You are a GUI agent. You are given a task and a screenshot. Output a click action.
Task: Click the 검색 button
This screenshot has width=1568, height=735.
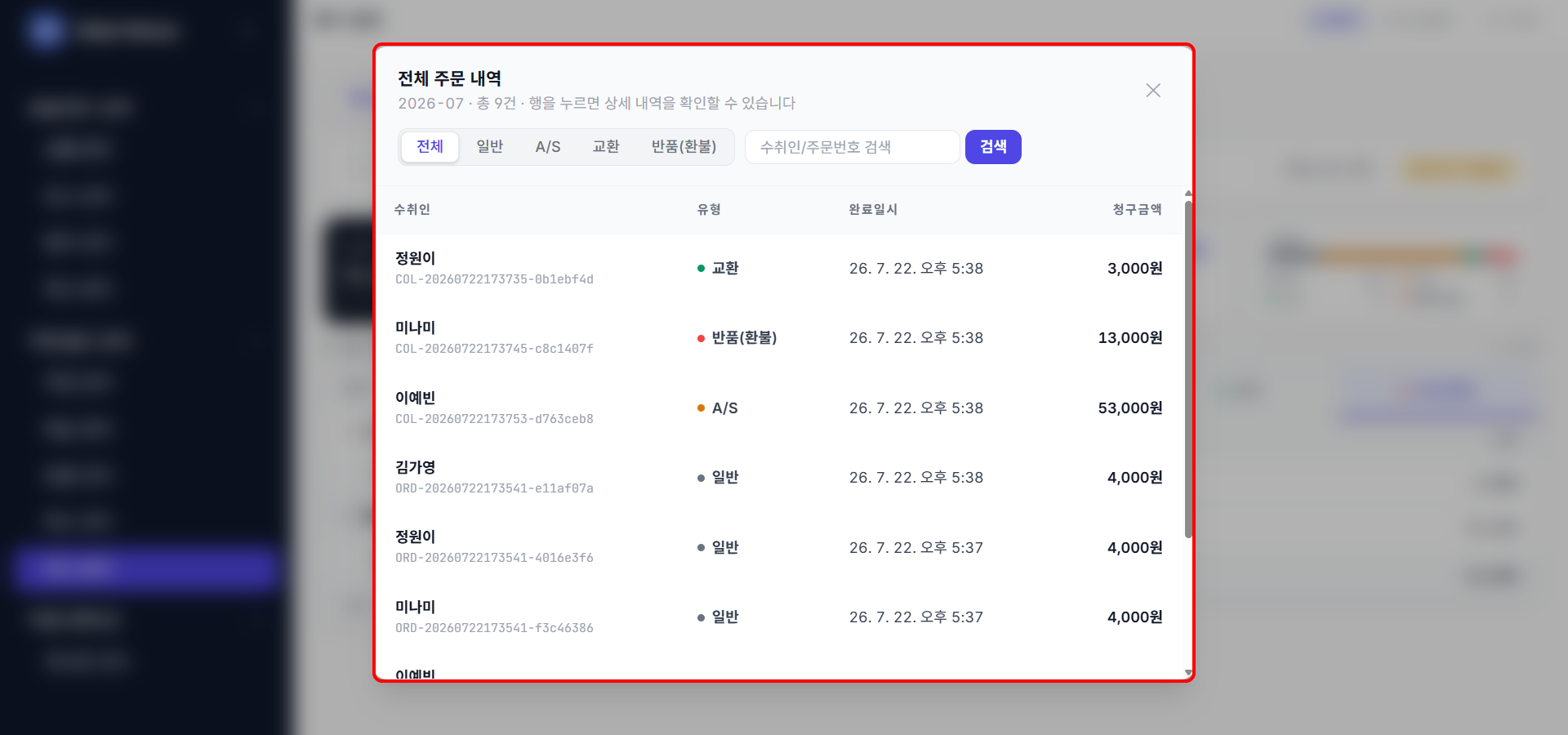(x=993, y=147)
